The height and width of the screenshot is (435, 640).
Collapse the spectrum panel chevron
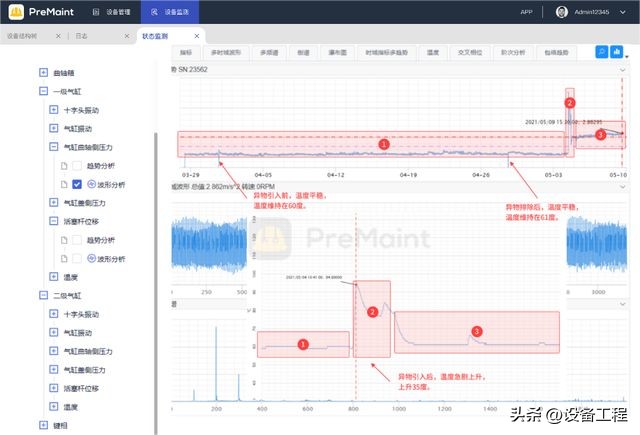pyautogui.click(x=622, y=304)
